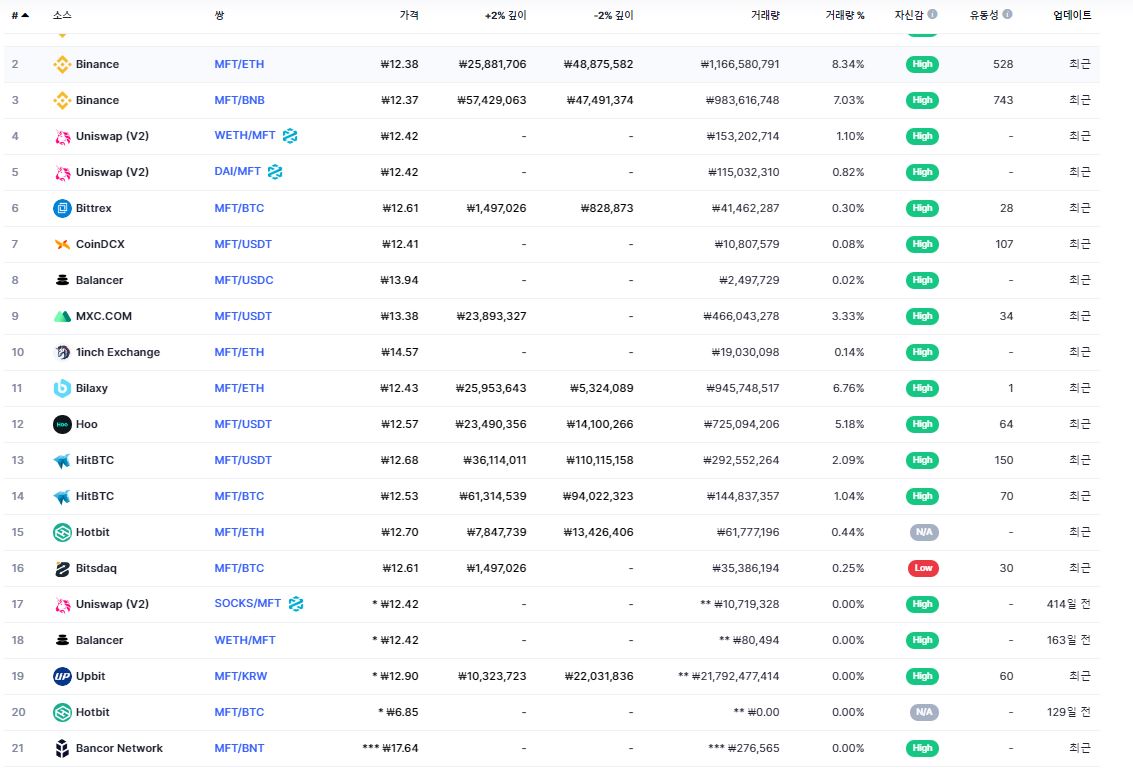1133x774 pixels.
Task: Sort table by 거래량 header
Action: tap(765, 15)
